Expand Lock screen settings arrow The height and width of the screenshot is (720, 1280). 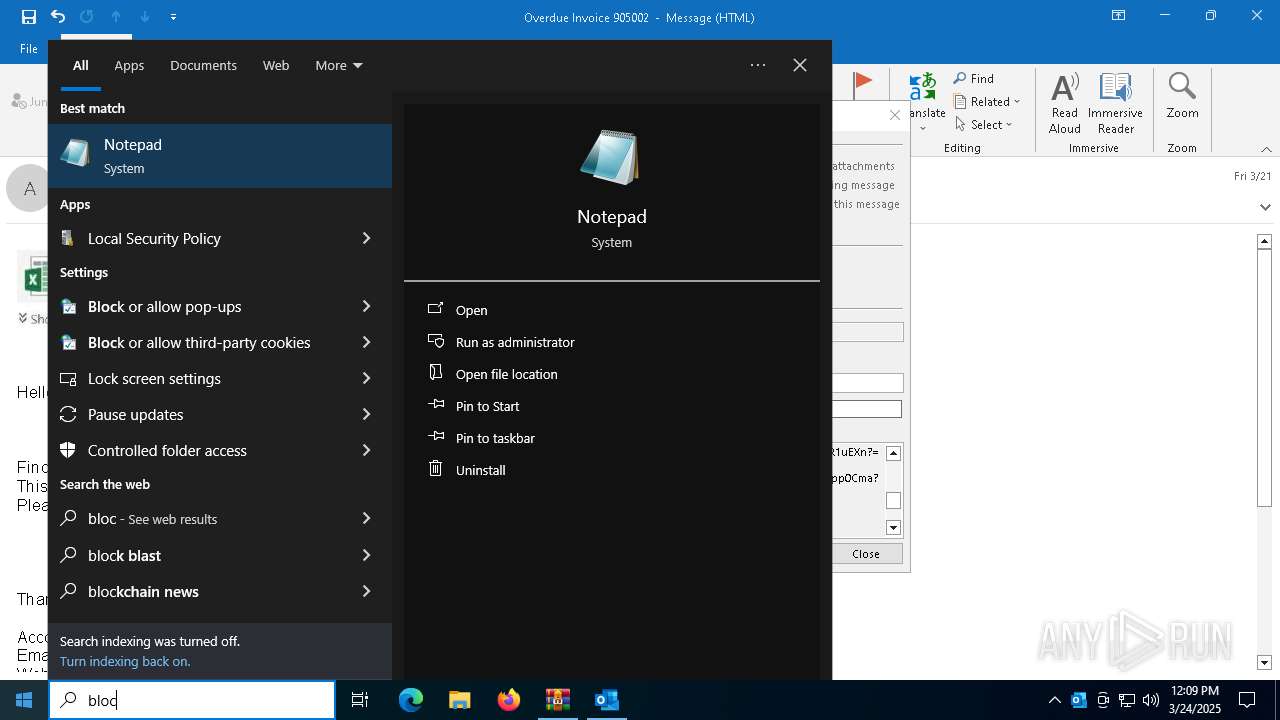point(366,378)
